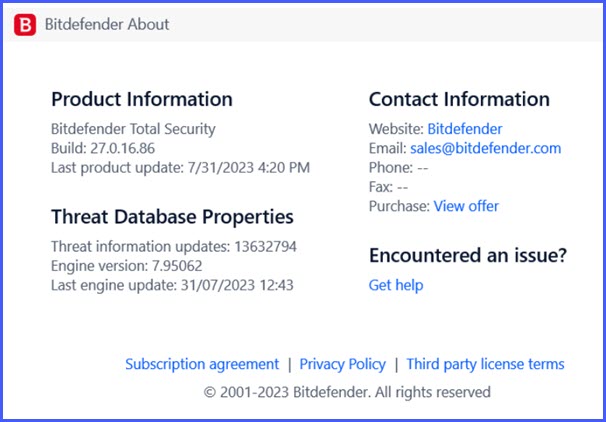View Third party license terms
The width and height of the screenshot is (606, 422).
pyautogui.click(x=485, y=364)
